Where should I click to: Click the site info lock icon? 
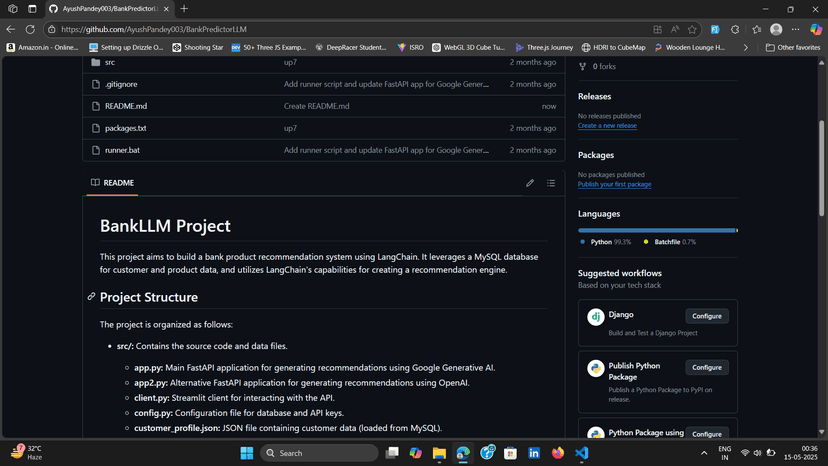click(52, 30)
